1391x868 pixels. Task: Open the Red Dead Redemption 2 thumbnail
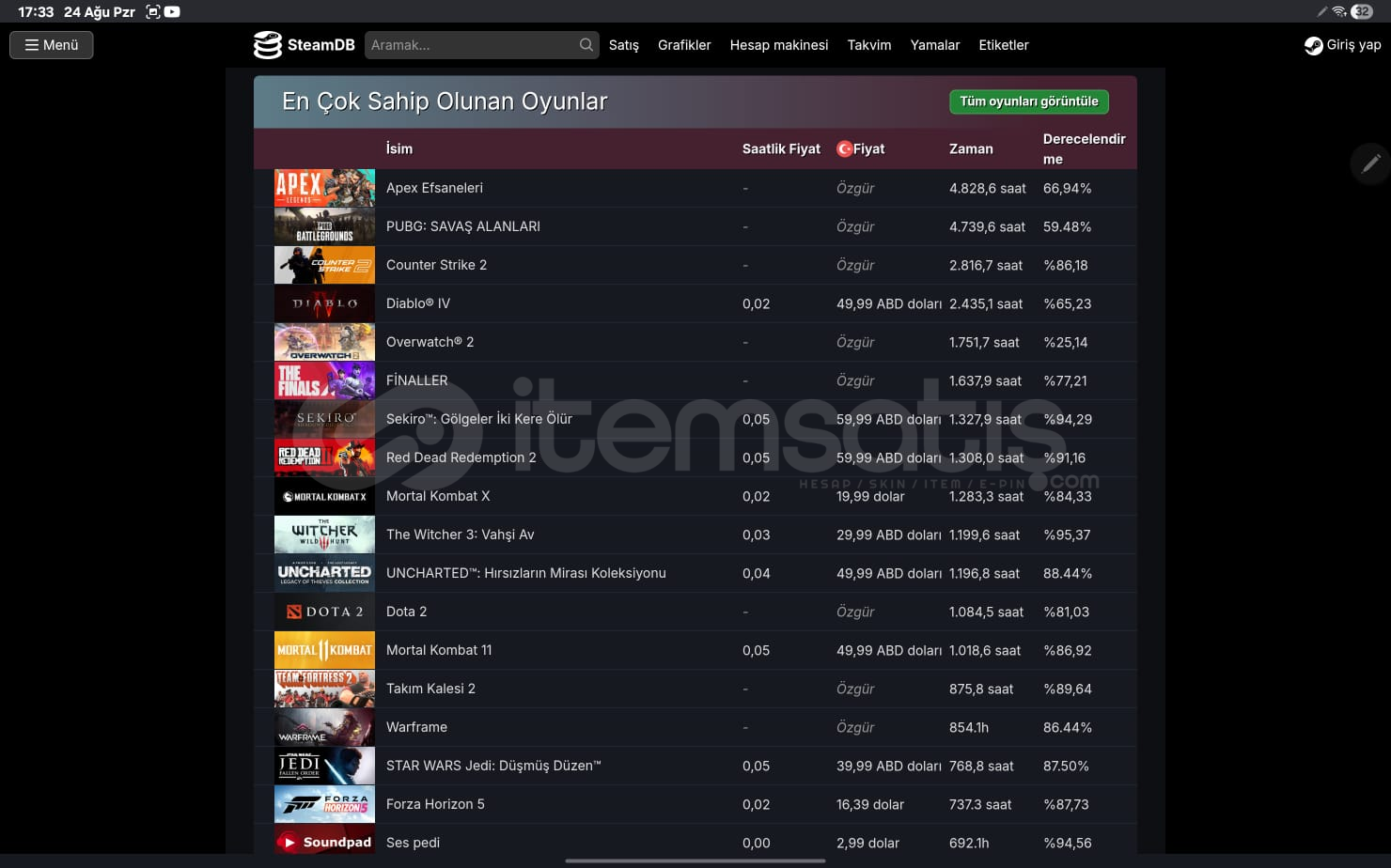click(x=324, y=457)
